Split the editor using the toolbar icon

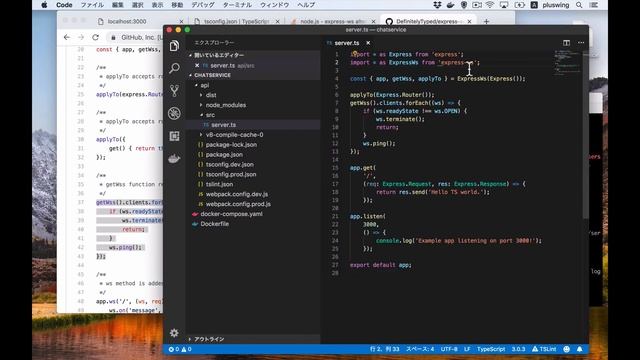coord(567,42)
